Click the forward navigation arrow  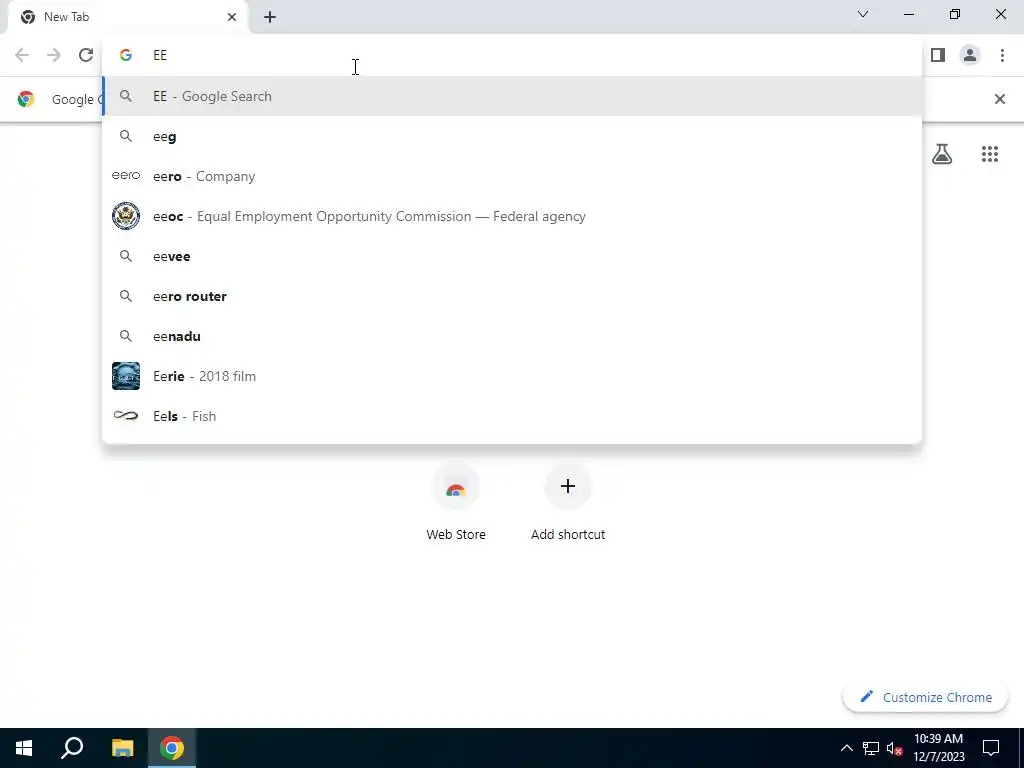pyautogui.click(x=54, y=55)
